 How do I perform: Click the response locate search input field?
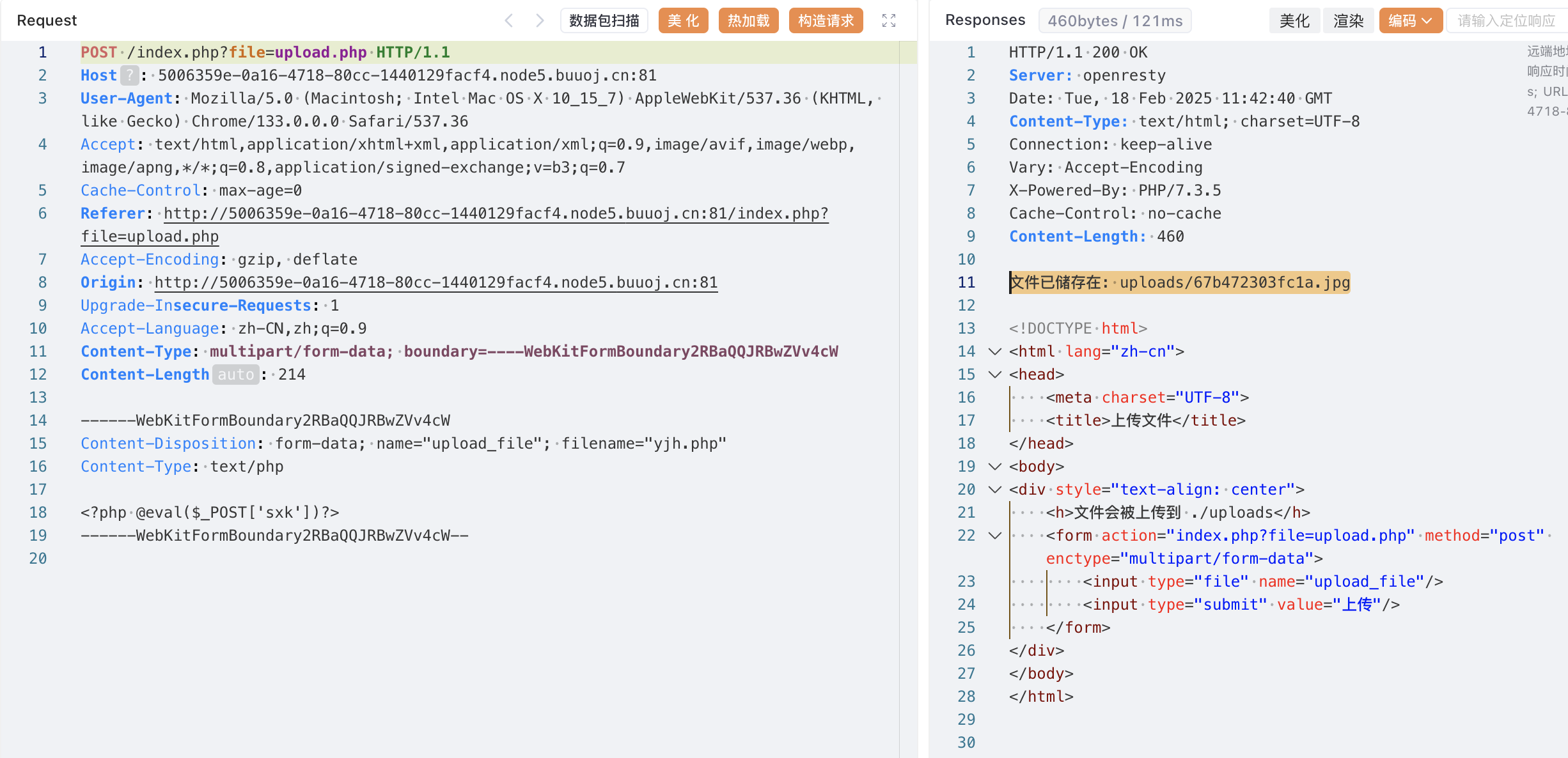1506,20
